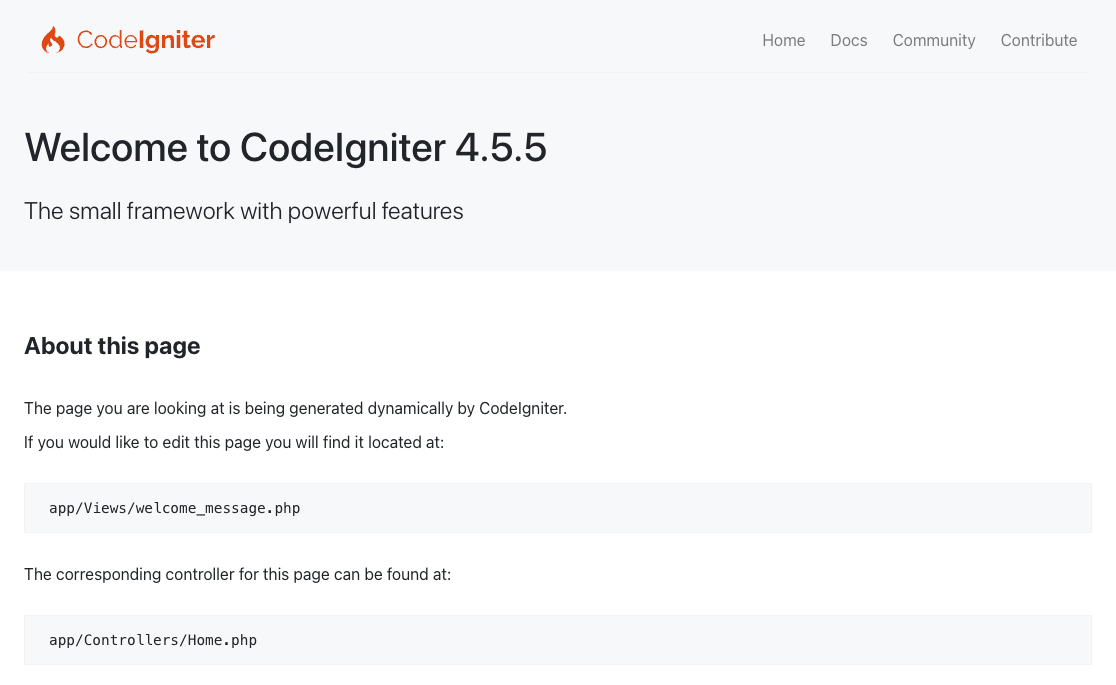The image size is (1116, 685).
Task: Click the heading 'Welcome to CodeIgniter 4.5.5'
Action: pyautogui.click(x=285, y=147)
